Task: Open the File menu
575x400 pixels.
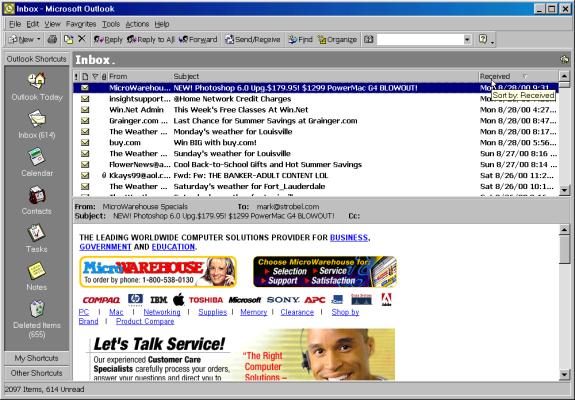Action: coord(15,24)
